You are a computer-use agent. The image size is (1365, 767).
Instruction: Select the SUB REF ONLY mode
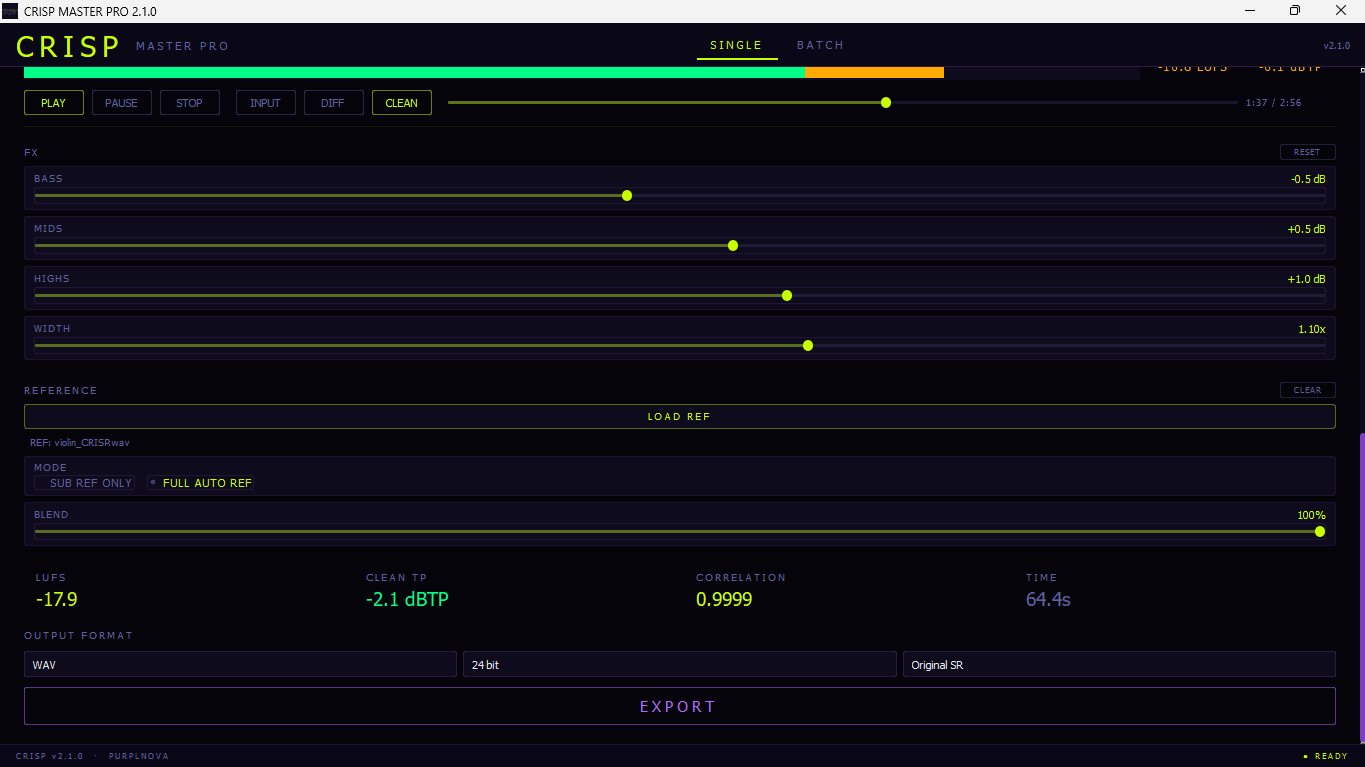point(84,482)
